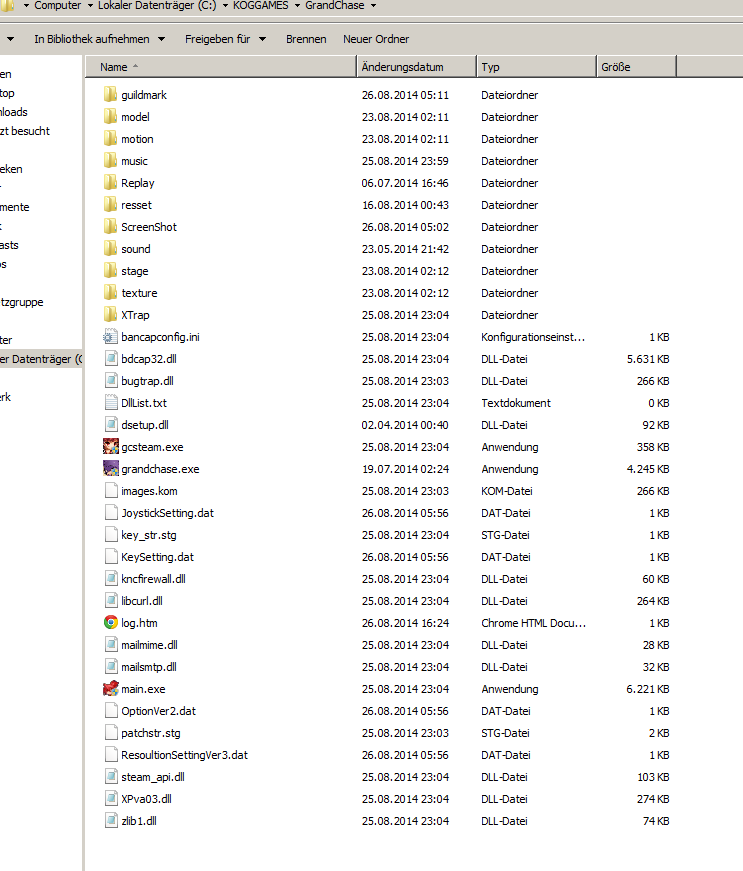The width and height of the screenshot is (743, 871).
Task: Click the Chrome icon of log.htm
Action: (111, 623)
